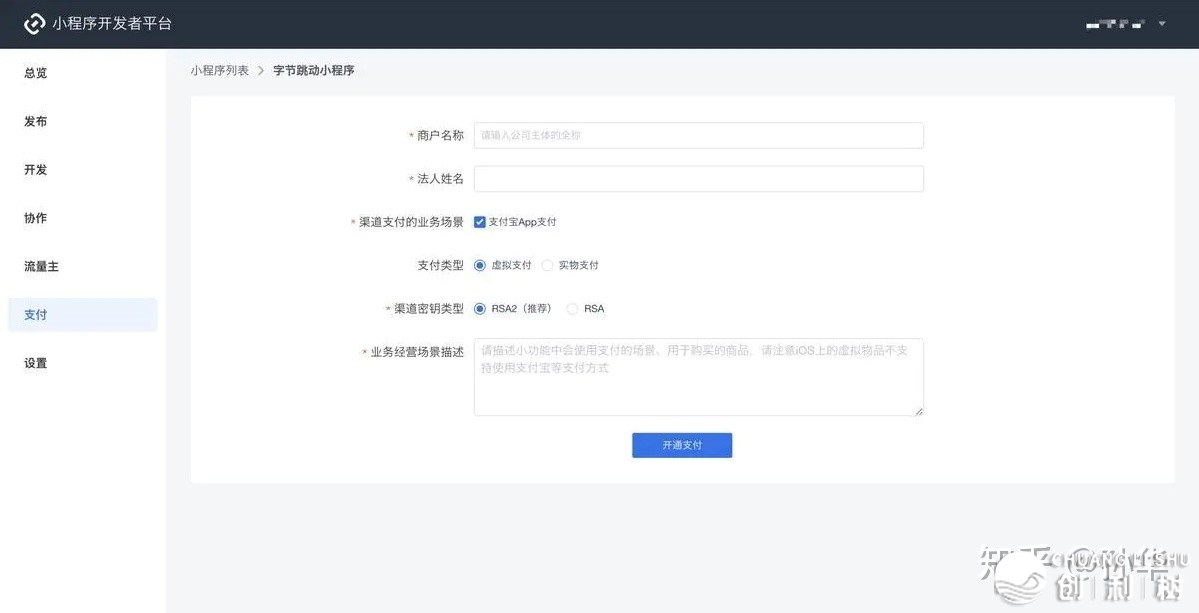Choose the plain RSA radio option

pyautogui.click(x=572, y=309)
